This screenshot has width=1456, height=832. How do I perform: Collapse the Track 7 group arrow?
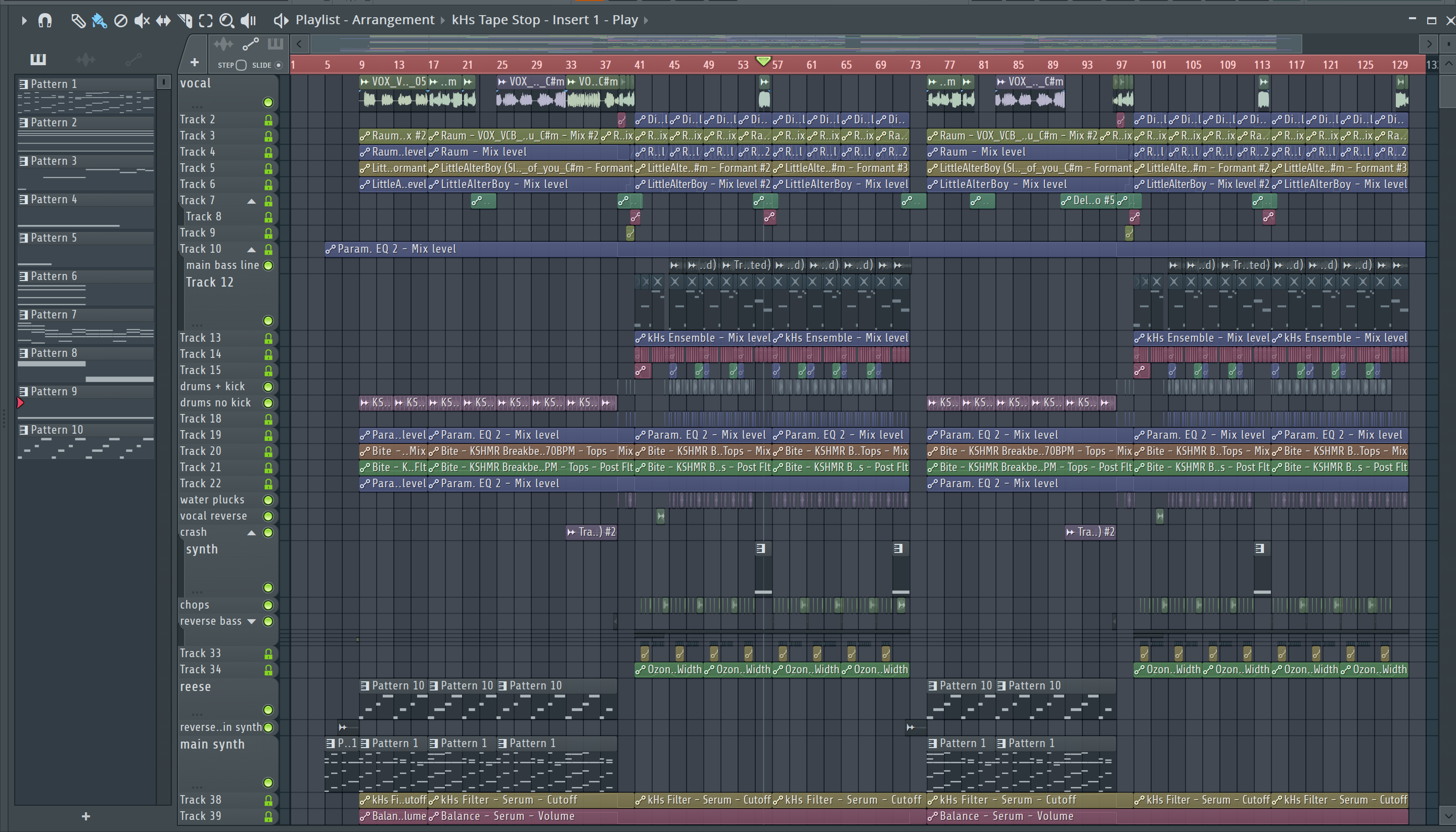pyautogui.click(x=251, y=201)
